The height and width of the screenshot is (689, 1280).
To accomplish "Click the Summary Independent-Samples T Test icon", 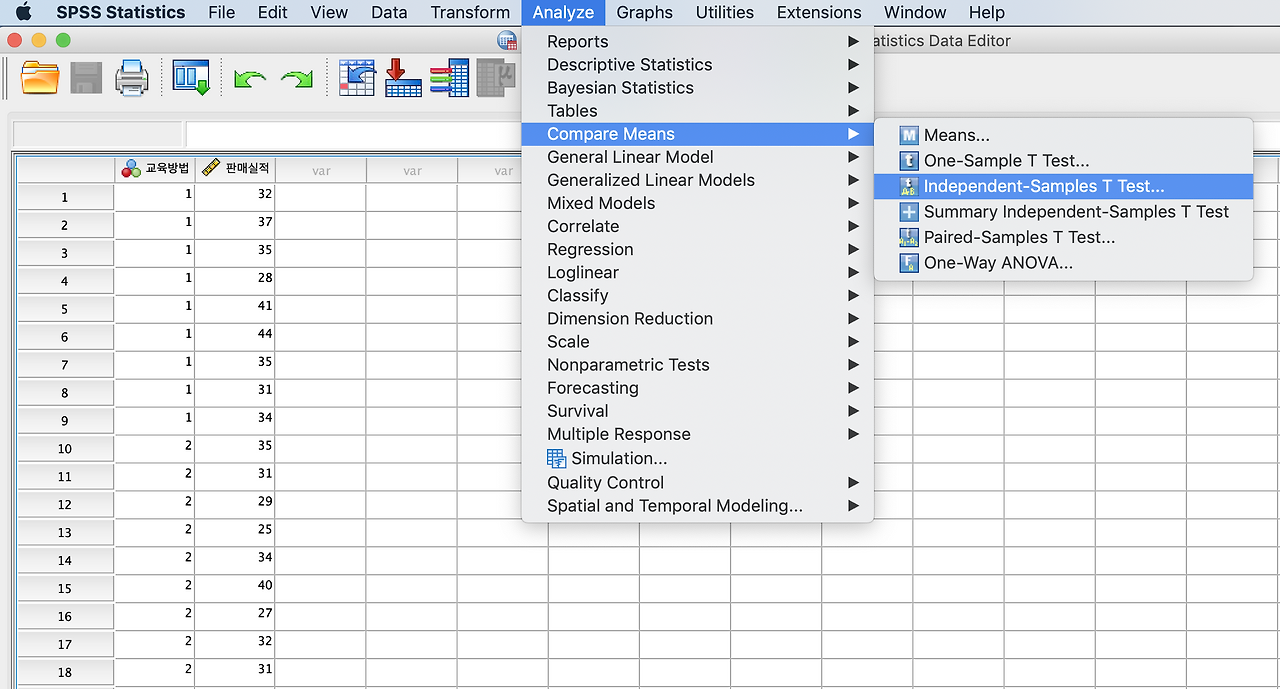I will (x=908, y=212).
